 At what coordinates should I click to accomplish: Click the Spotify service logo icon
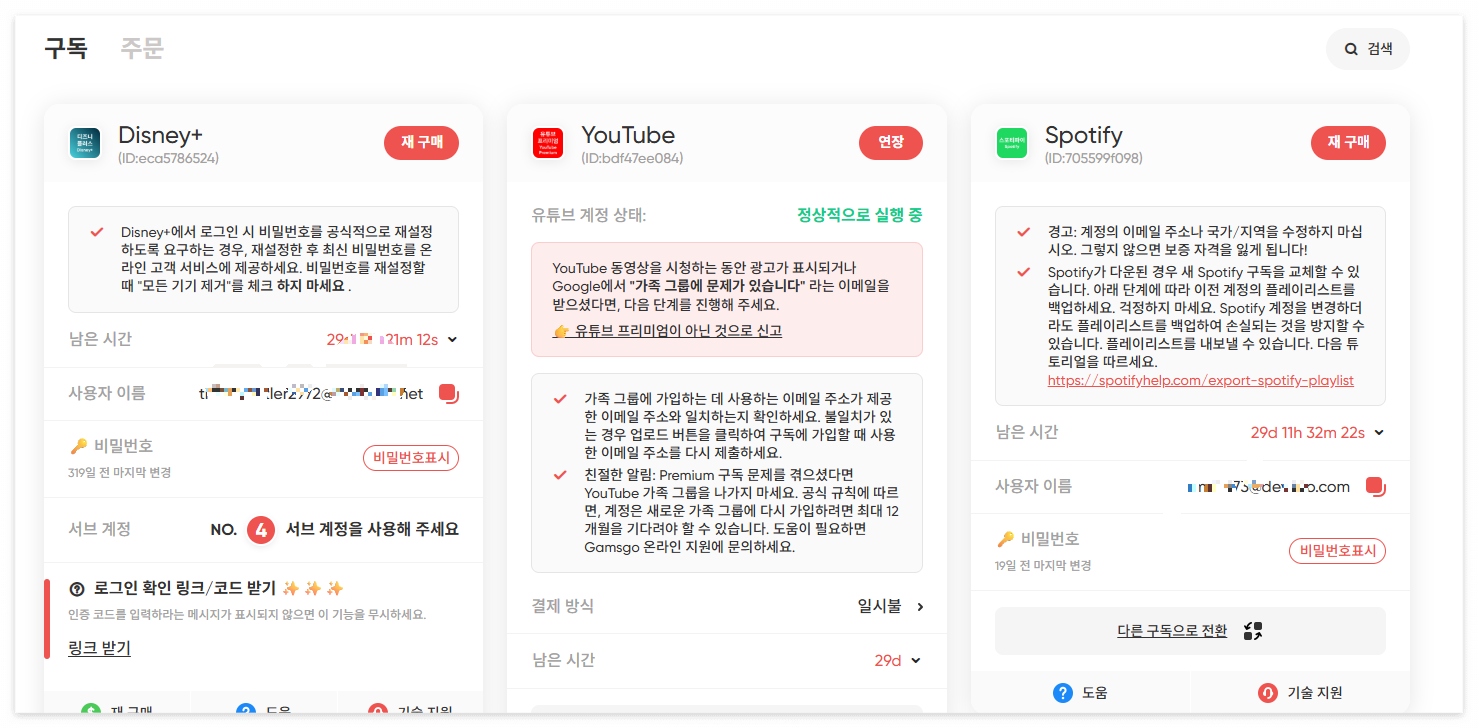tap(1012, 144)
